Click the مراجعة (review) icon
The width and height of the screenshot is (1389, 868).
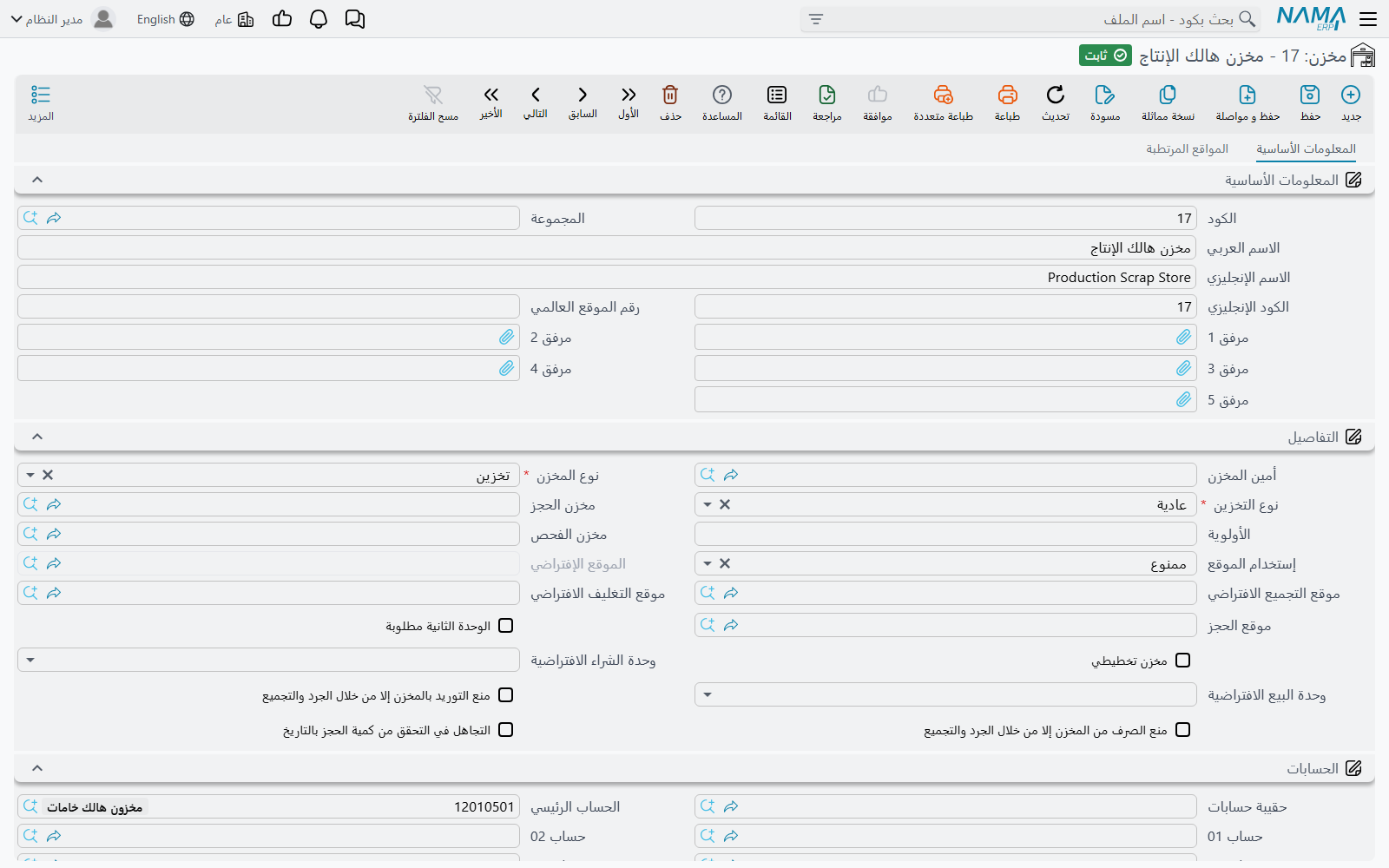[827, 95]
